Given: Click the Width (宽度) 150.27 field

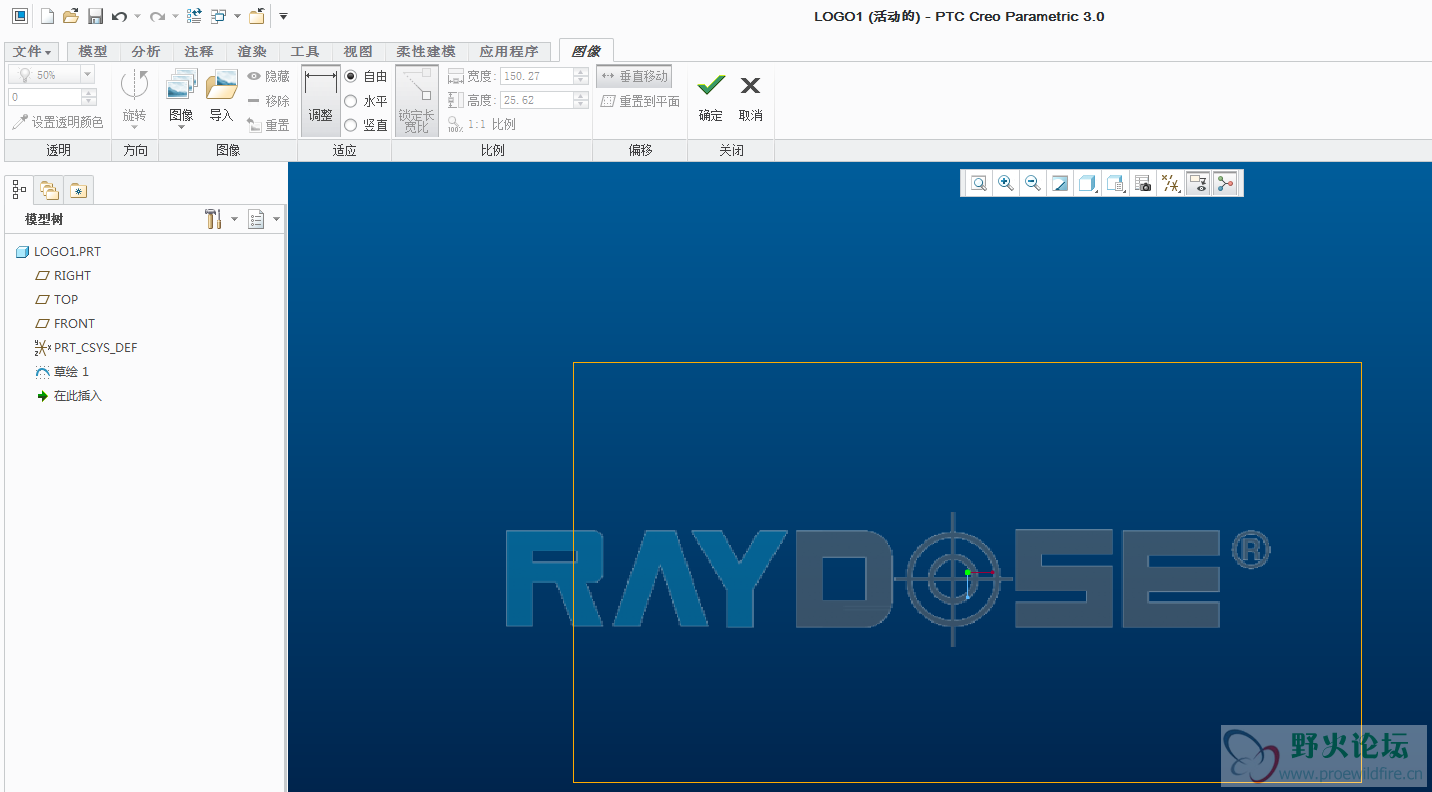Looking at the screenshot, I should pos(544,76).
